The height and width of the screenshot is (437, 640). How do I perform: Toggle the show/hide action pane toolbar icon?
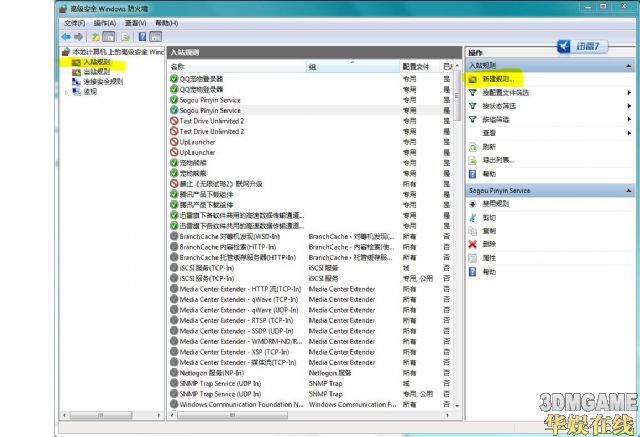[156, 37]
